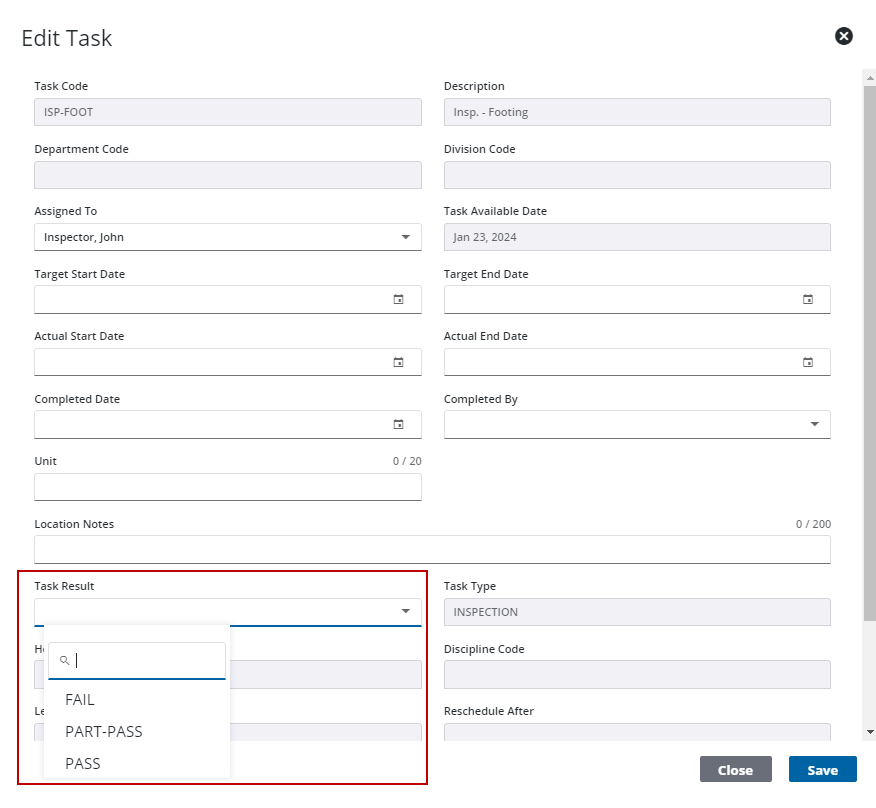Viewport: 876px width, 808px height.
Task: Open the Target Start Date calendar picker
Action: (x=398, y=299)
